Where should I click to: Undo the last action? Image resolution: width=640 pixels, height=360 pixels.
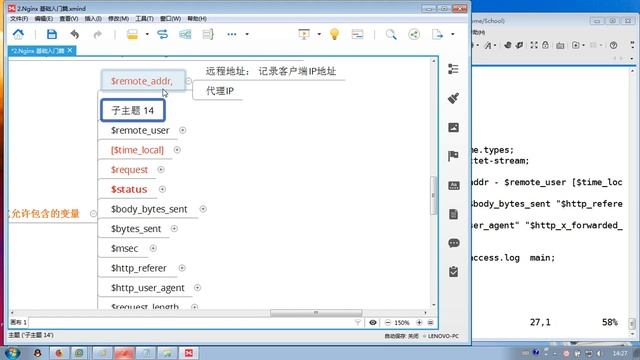[x=75, y=34]
